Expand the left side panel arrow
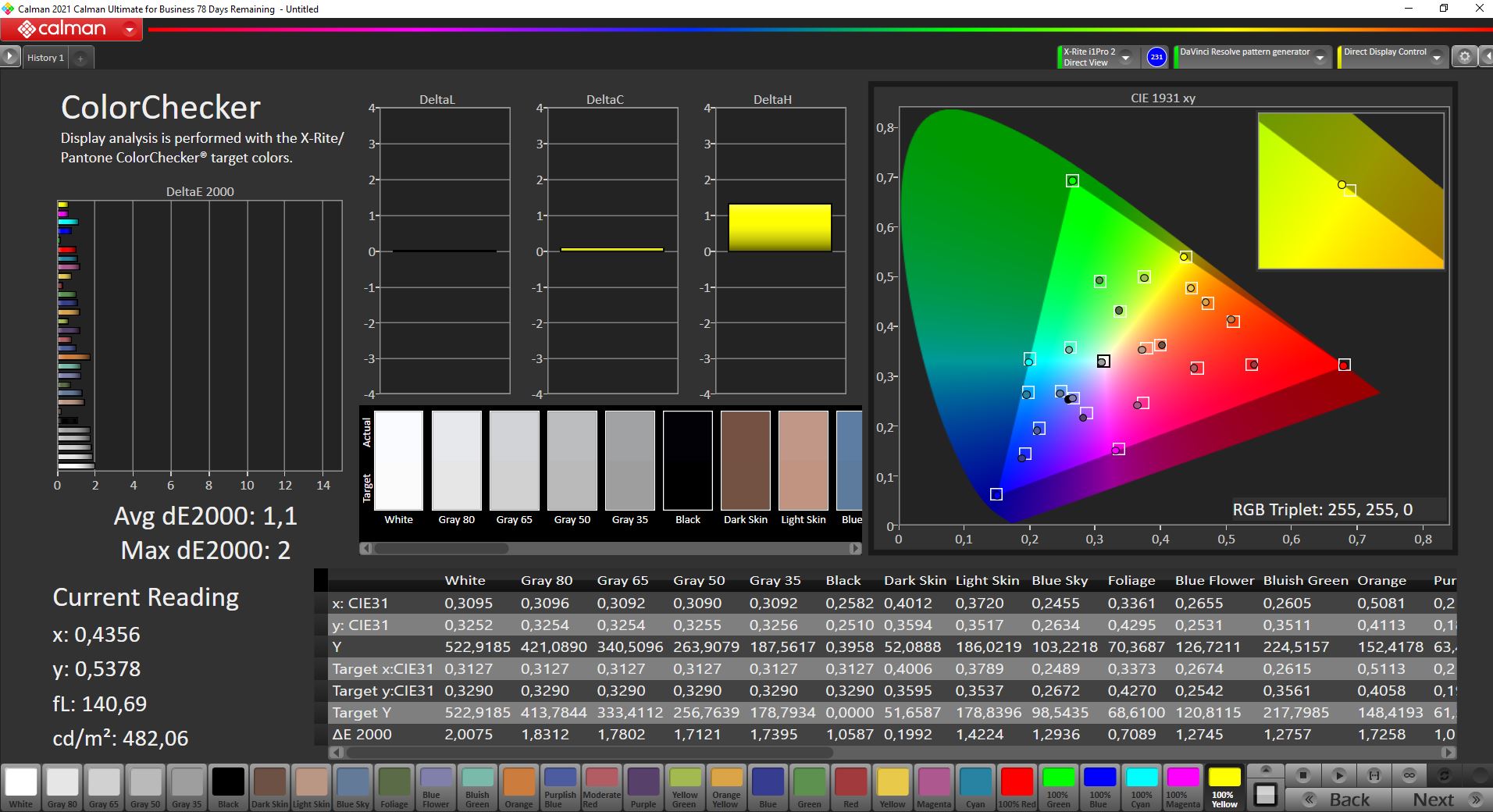This screenshot has width=1493, height=812. click(x=9, y=57)
